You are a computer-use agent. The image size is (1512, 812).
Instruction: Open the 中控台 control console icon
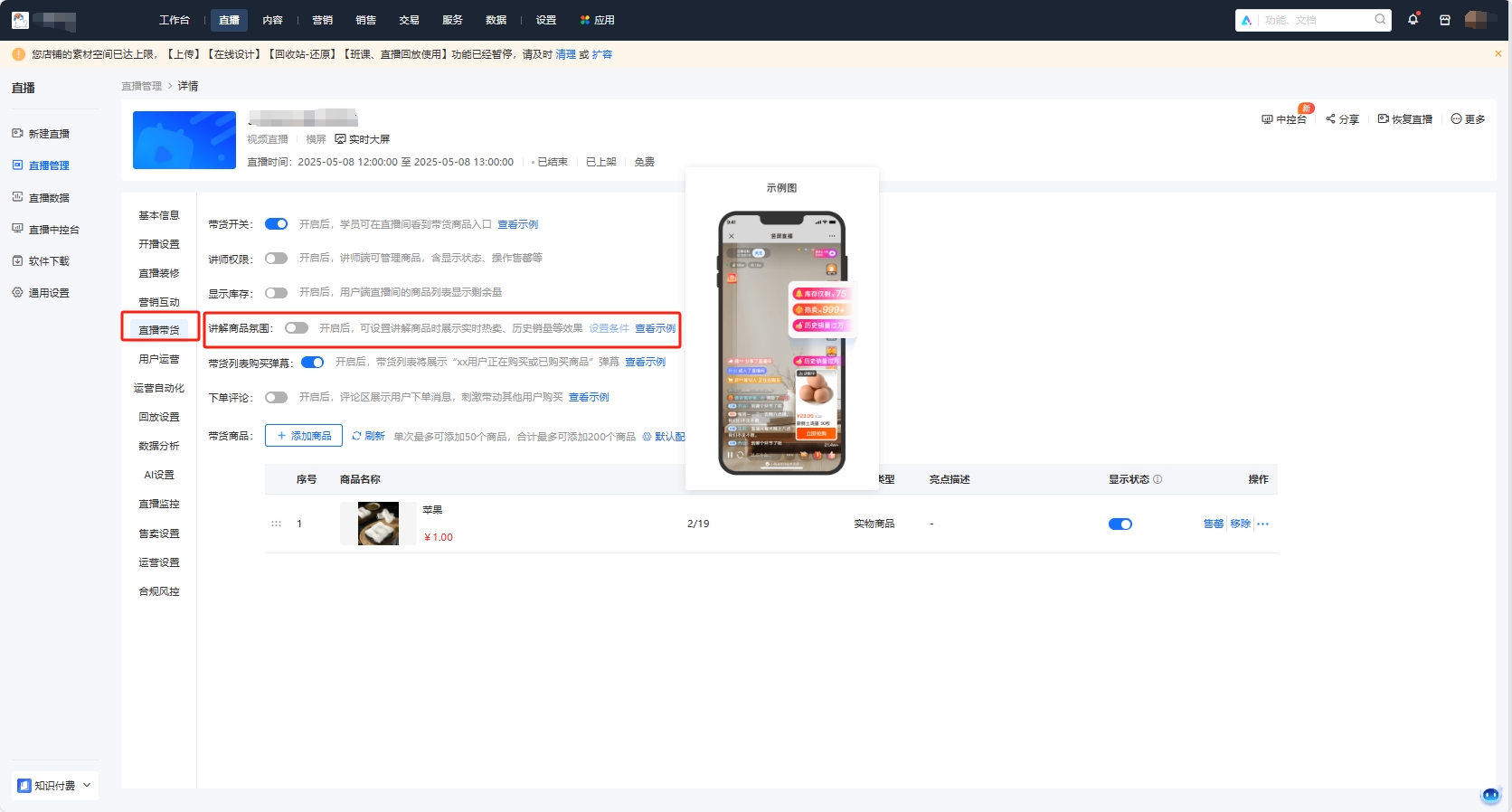[1267, 119]
